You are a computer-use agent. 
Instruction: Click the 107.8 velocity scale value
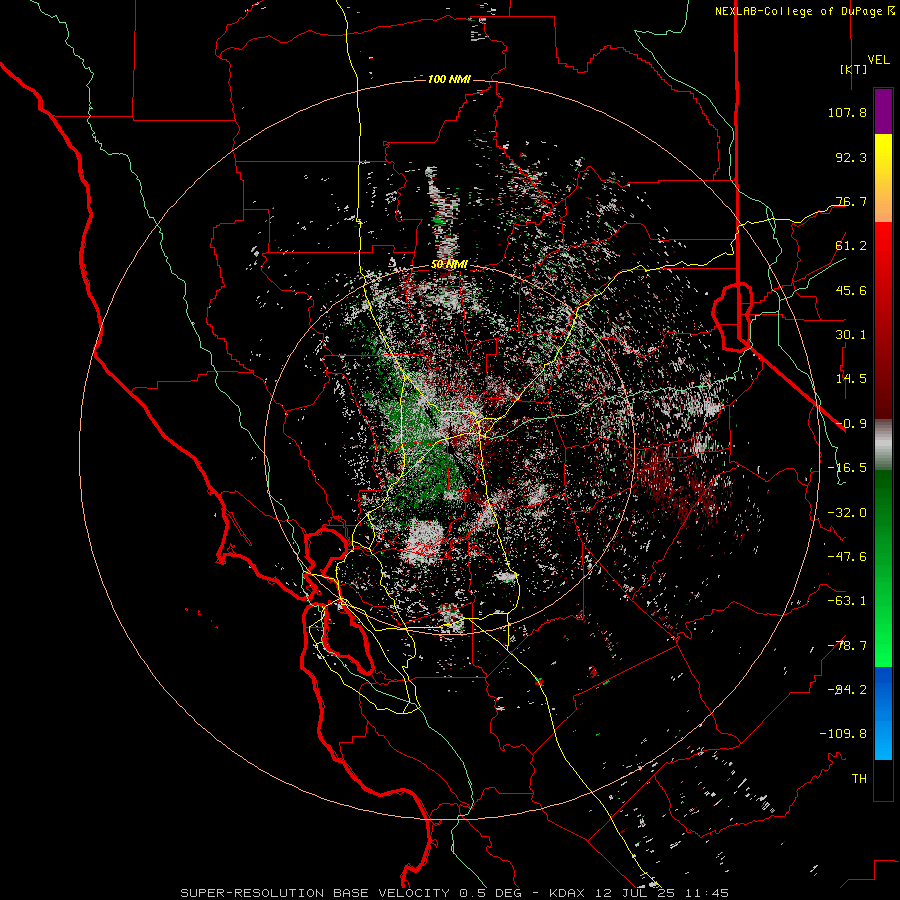point(847,112)
